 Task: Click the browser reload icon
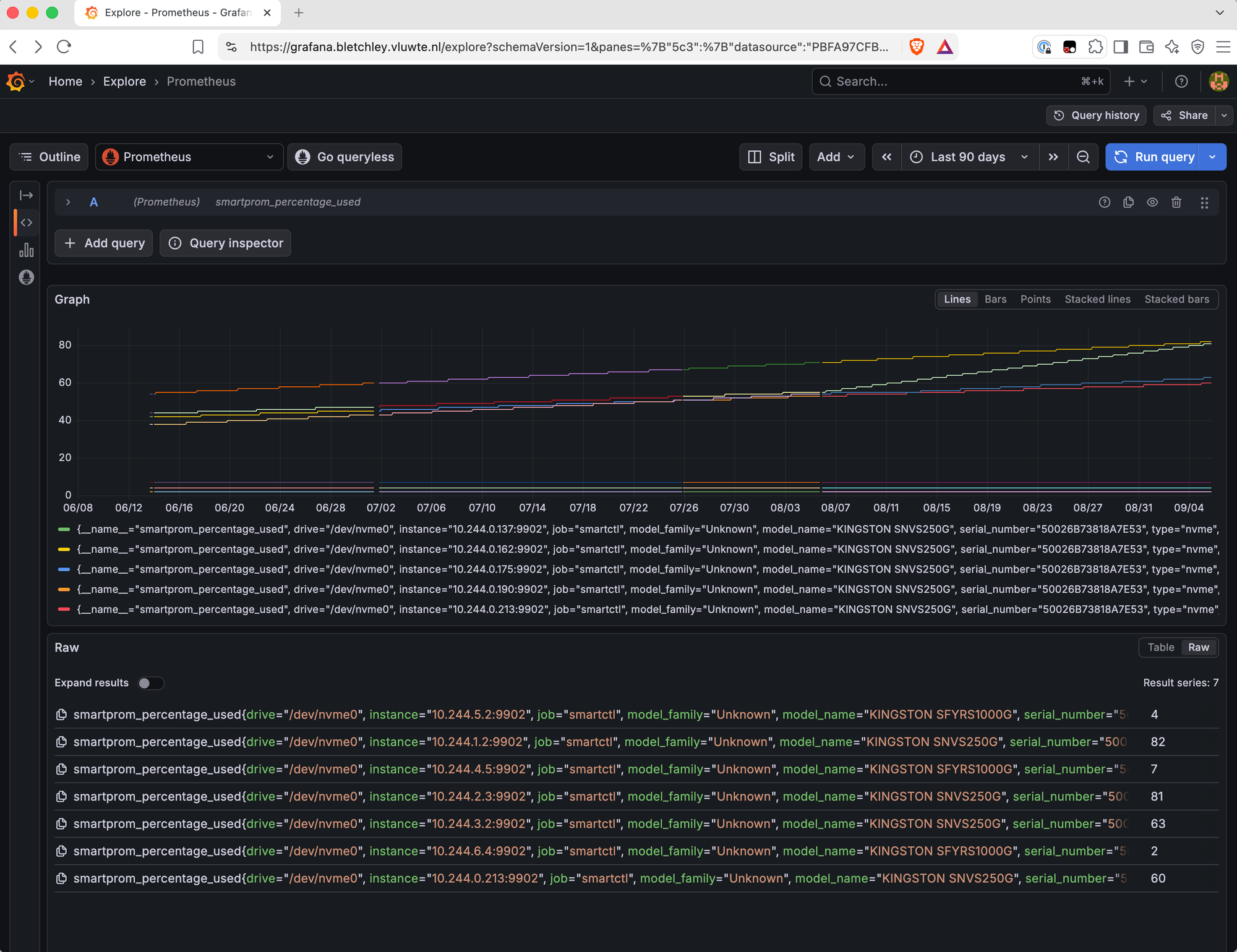pos(64,46)
